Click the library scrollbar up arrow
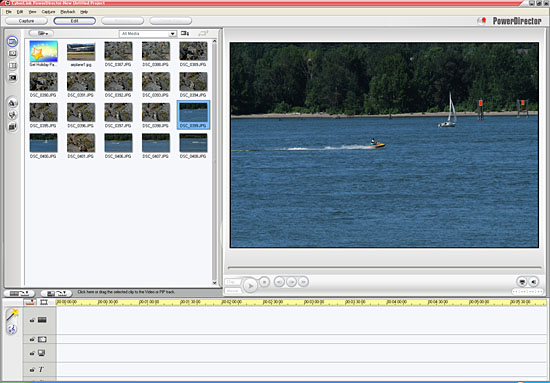Viewport: 550px width, 383px height. click(x=215, y=42)
